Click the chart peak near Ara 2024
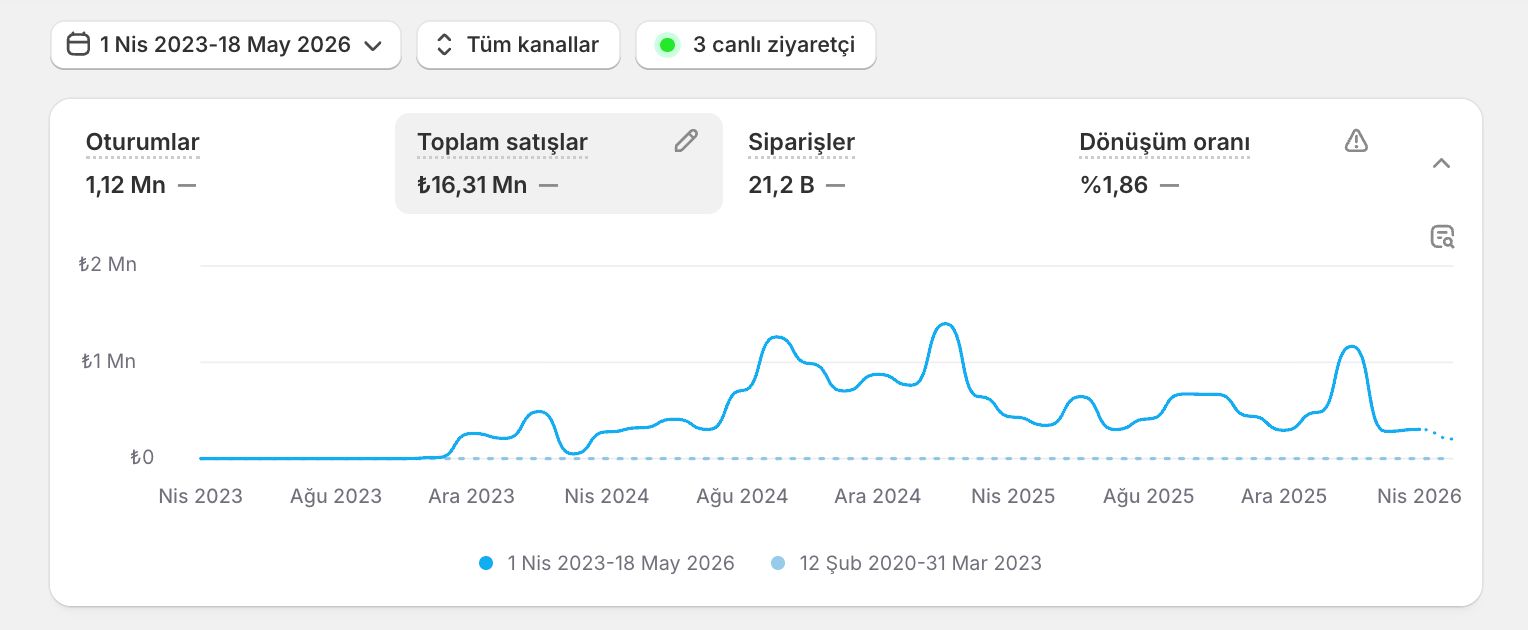Viewport: 1528px width, 630px height. pos(944,325)
